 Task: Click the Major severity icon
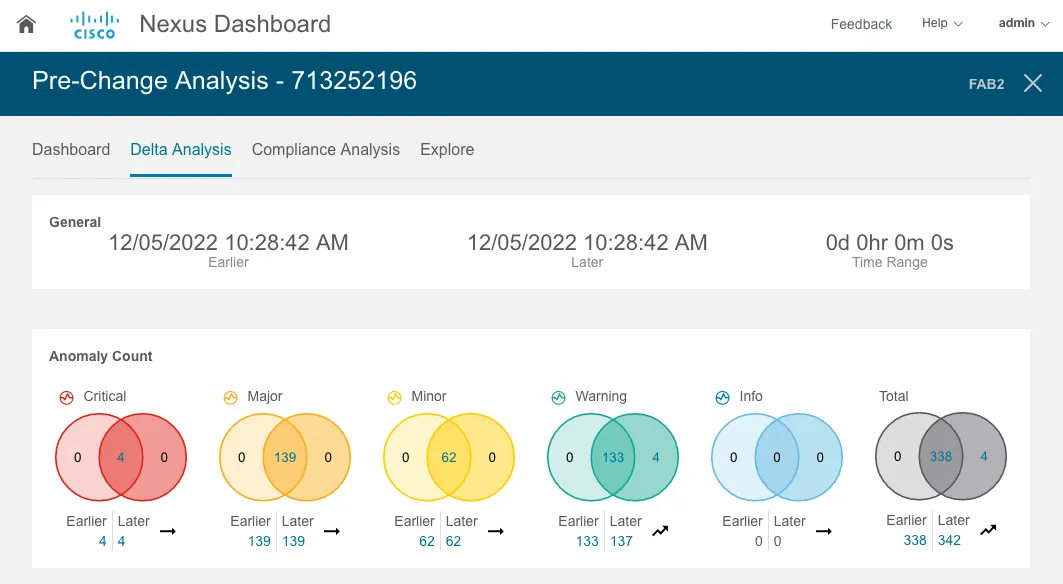click(230, 397)
